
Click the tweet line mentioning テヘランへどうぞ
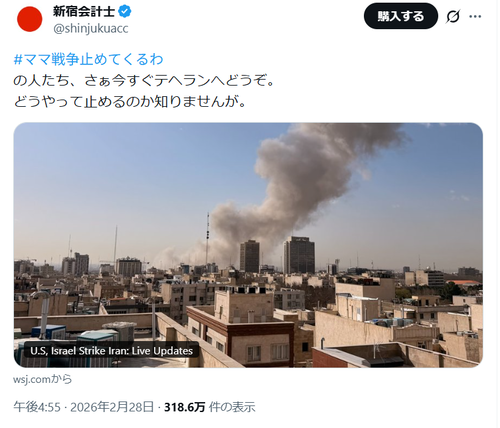[144, 81]
